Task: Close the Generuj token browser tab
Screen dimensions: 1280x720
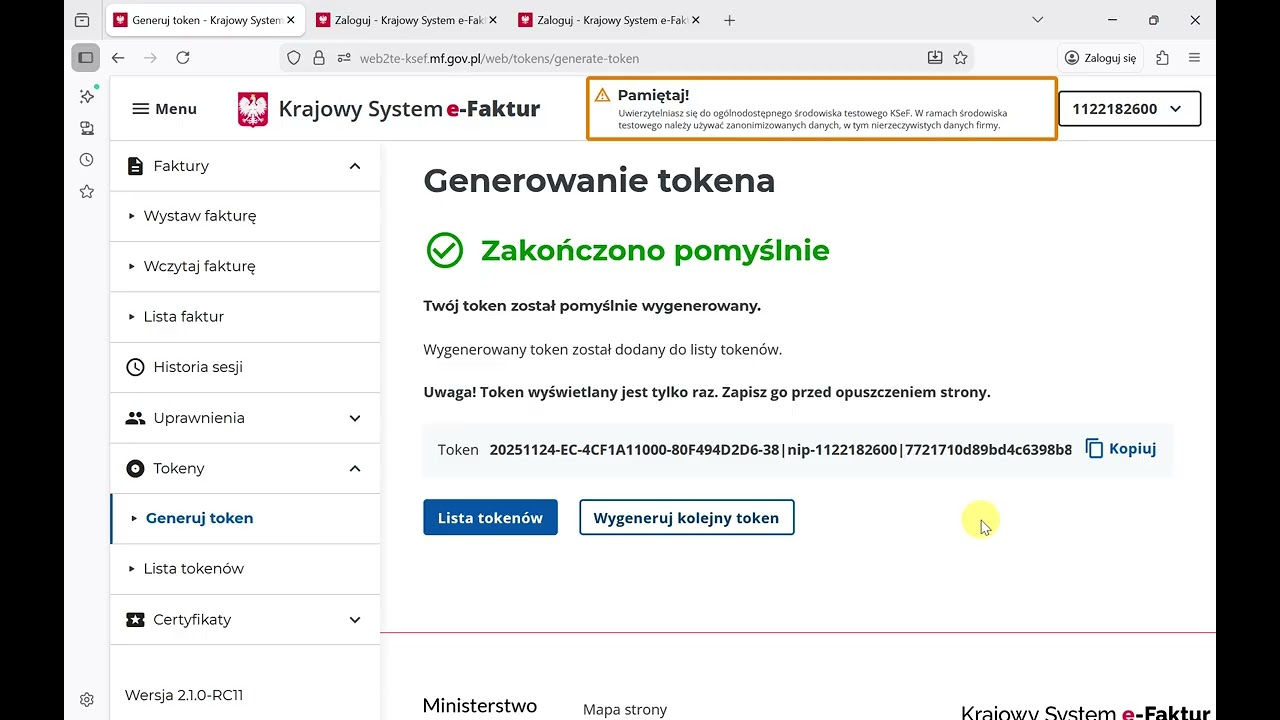Action: [290, 20]
